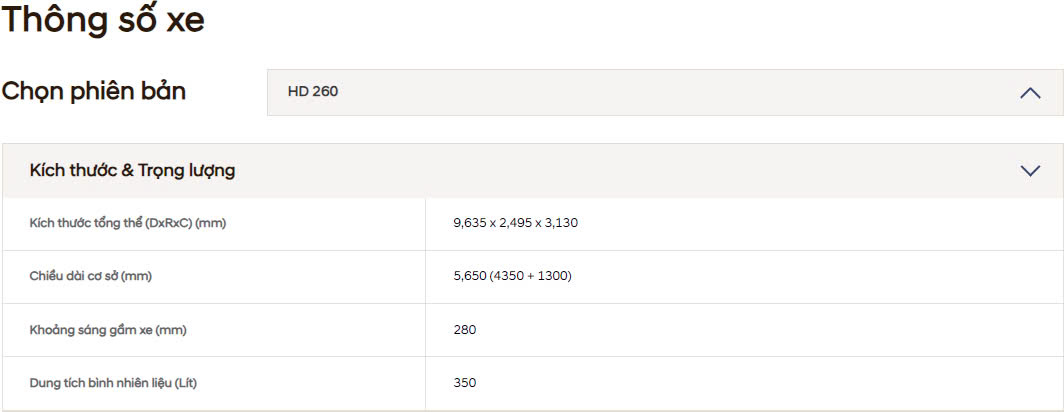Select the Chiều dài cơ sở (mm) label
Viewport: 1064px width, 412px height.
coord(91,276)
